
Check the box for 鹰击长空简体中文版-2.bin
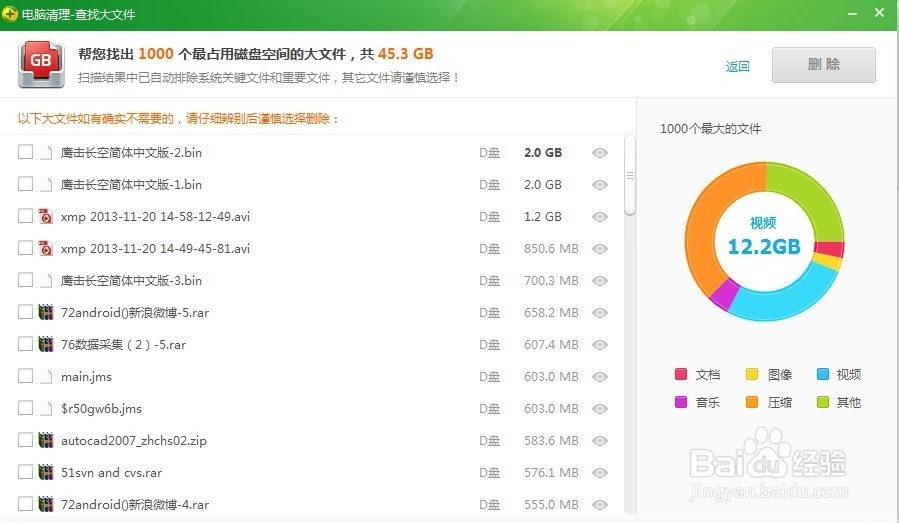pyautogui.click(x=25, y=152)
